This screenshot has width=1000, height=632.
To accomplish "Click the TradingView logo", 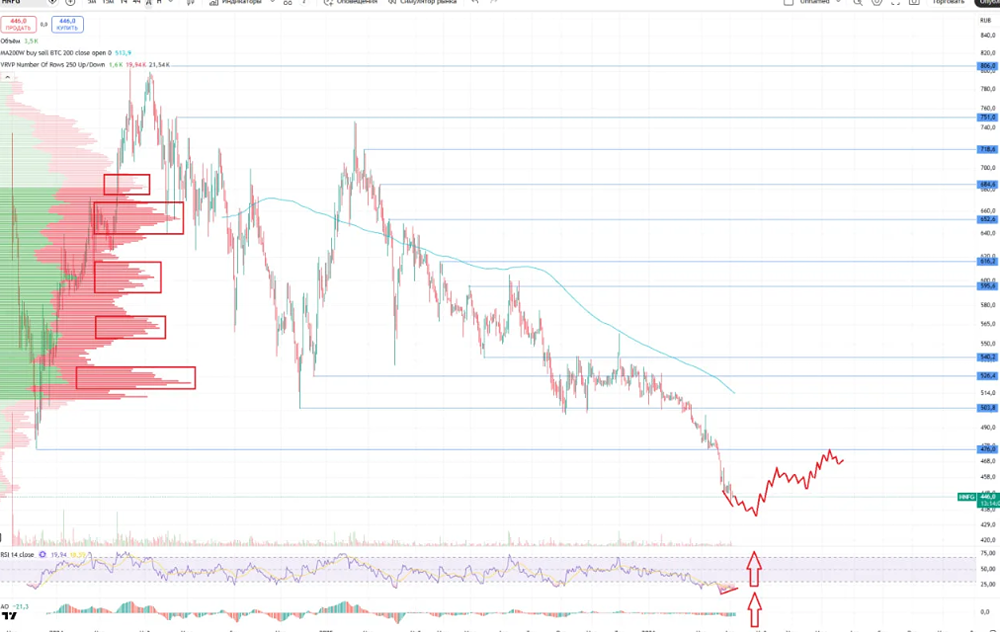I will click(x=9, y=615).
